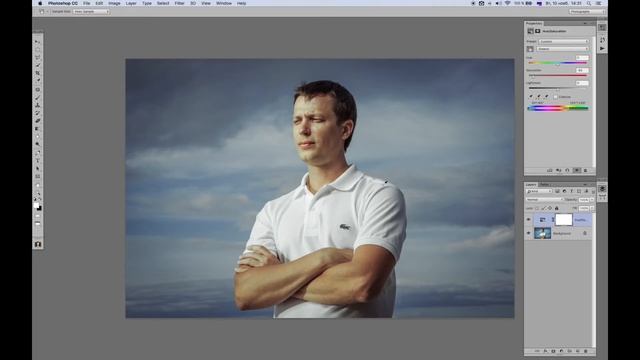This screenshot has height=360, width=640.
Task: Select the Quick Selection tool
Action: tap(38, 65)
